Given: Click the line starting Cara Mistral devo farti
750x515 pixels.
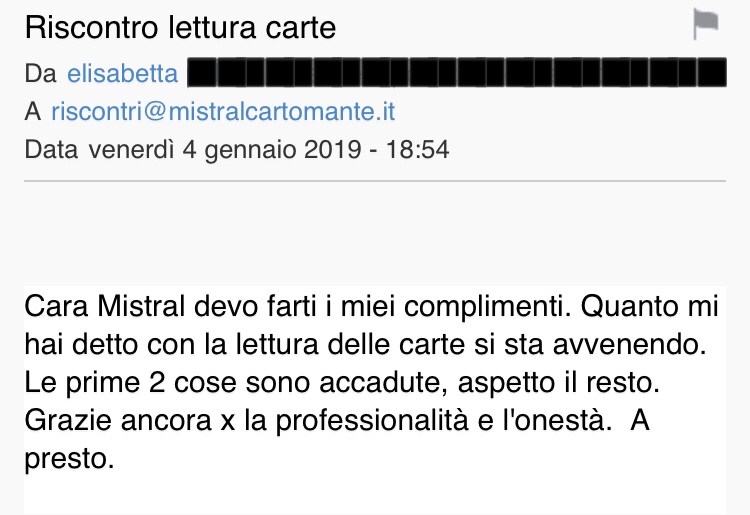Looking at the screenshot, I should 371,307.
